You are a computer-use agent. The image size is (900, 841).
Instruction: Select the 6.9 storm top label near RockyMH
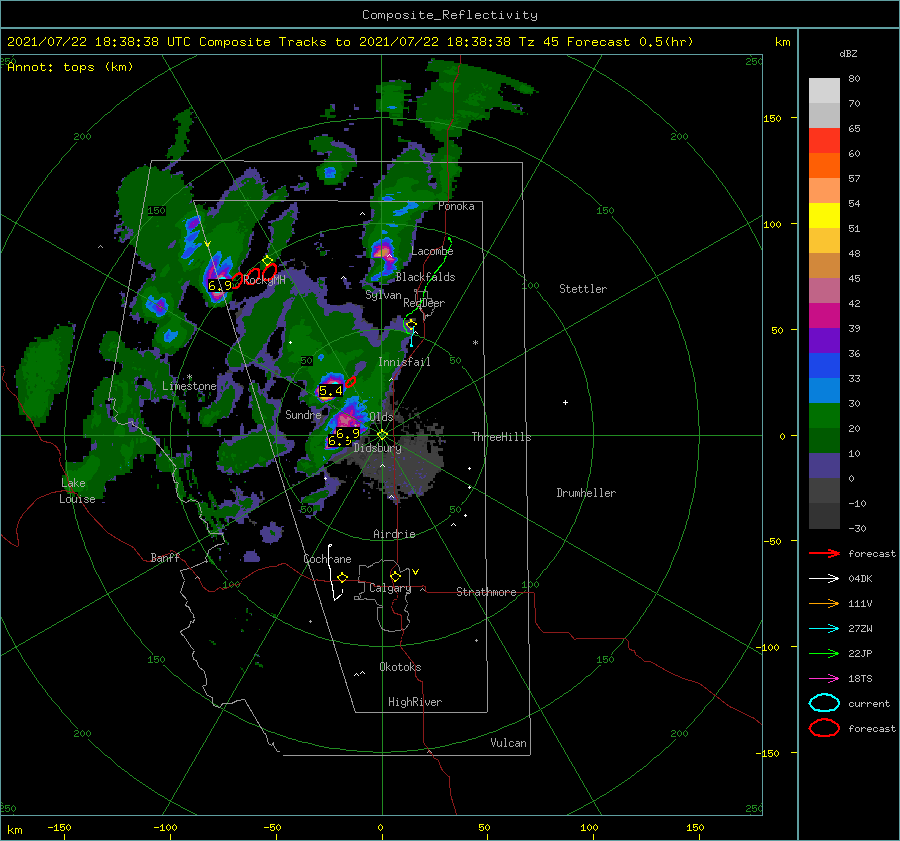(220, 285)
